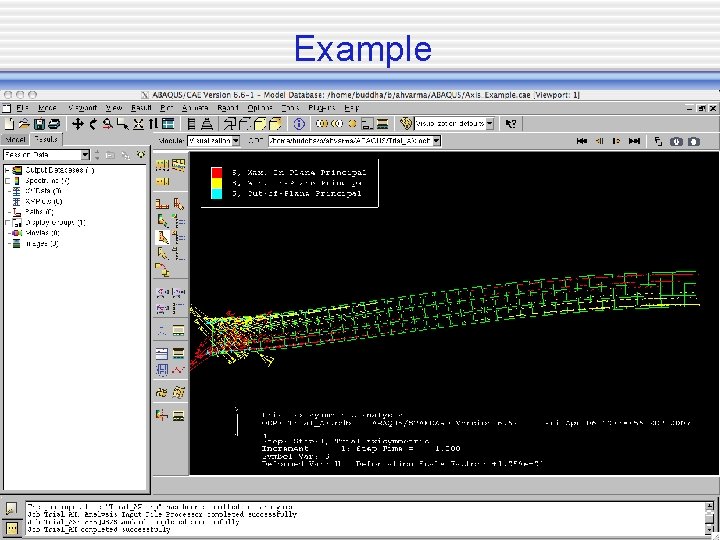Click the Auto-Fit view icon

click(138, 124)
